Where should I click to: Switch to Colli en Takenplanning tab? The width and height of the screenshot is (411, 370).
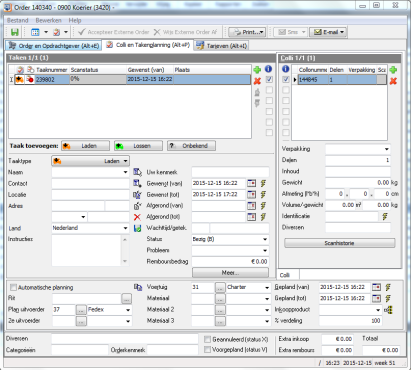(148, 45)
